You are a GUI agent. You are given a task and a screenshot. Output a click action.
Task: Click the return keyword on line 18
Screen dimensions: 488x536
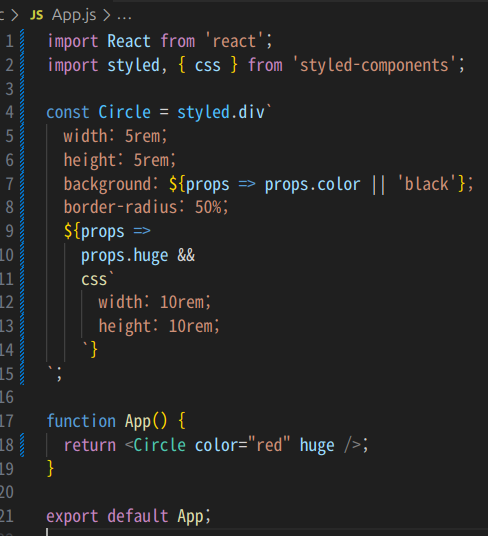click(90, 445)
